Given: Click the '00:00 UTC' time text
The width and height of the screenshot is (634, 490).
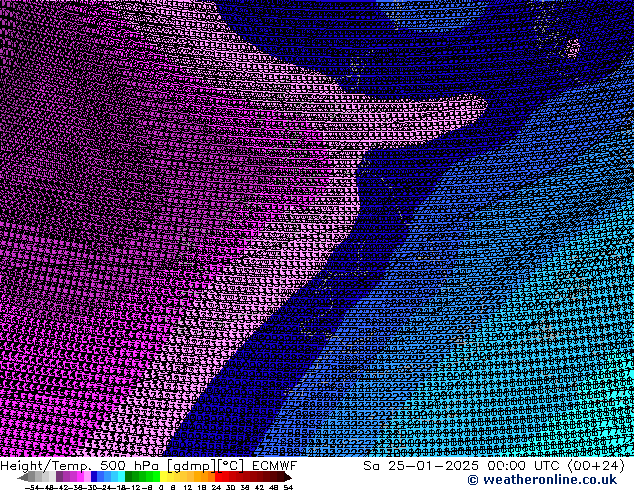Looking at the screenshot, I should click(x=524, y=466).
